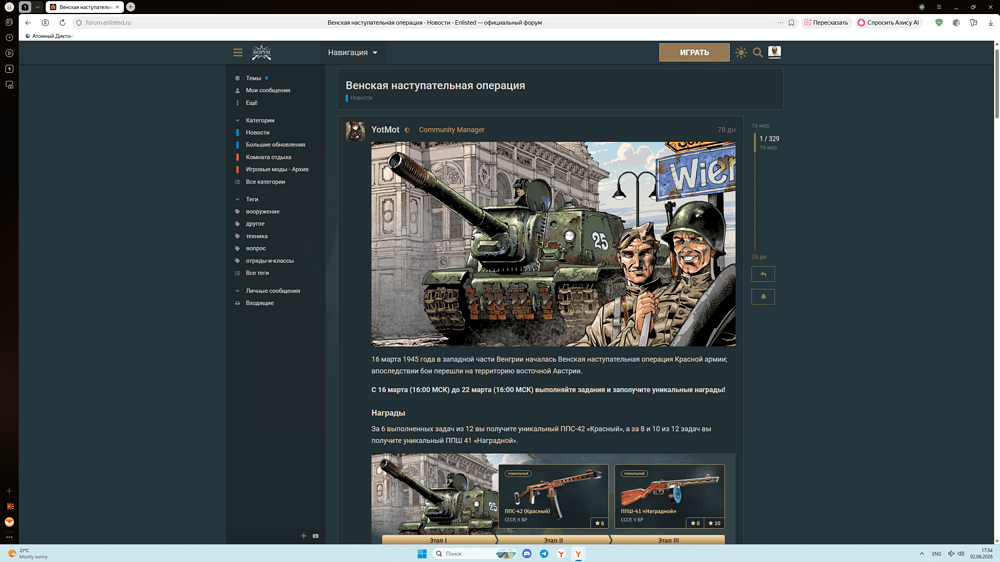Select the техника tag
Screen dimensions: 1000x562
pos(256,236)
